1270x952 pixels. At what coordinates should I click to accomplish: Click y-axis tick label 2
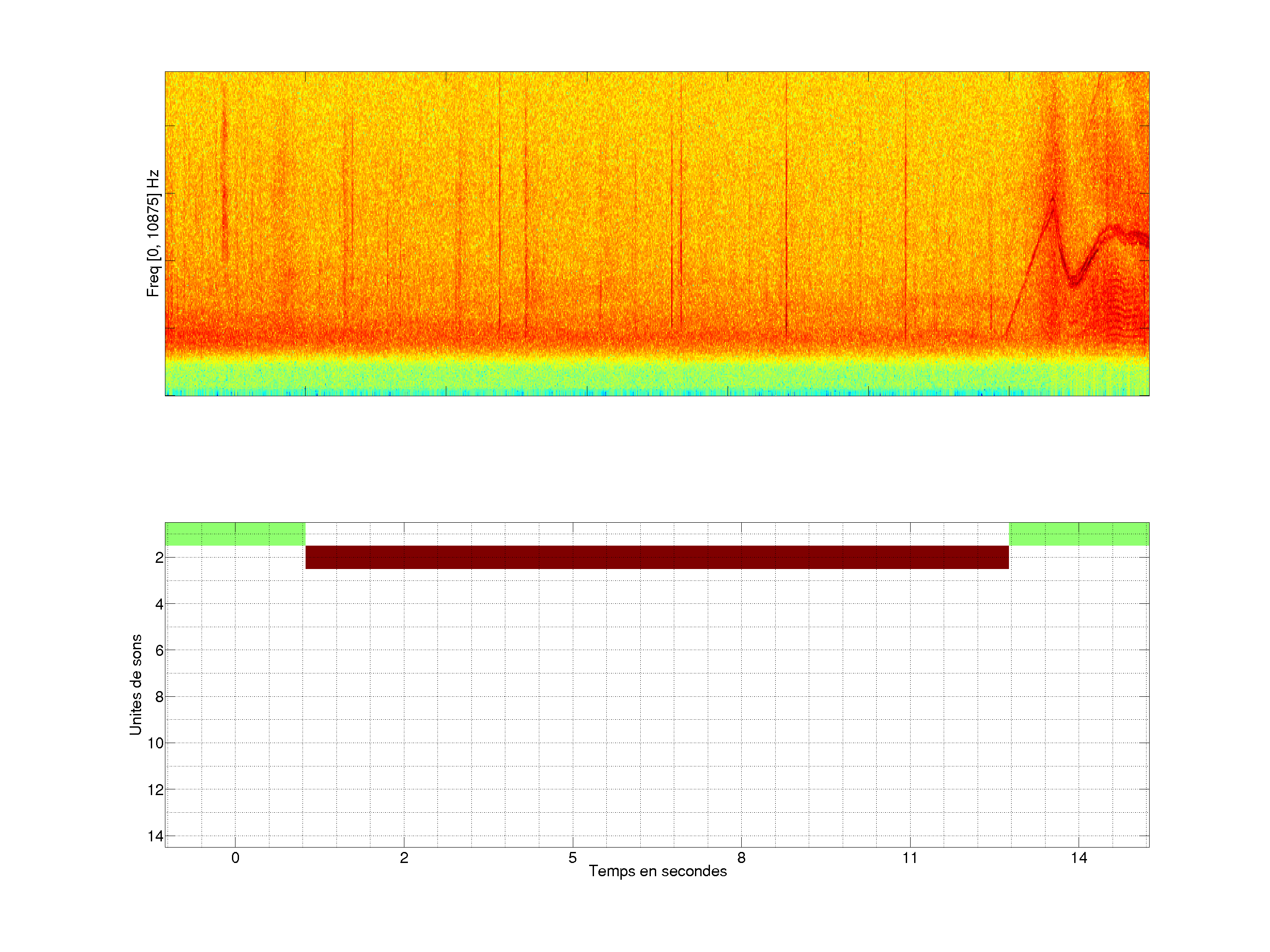pos(159,558)
